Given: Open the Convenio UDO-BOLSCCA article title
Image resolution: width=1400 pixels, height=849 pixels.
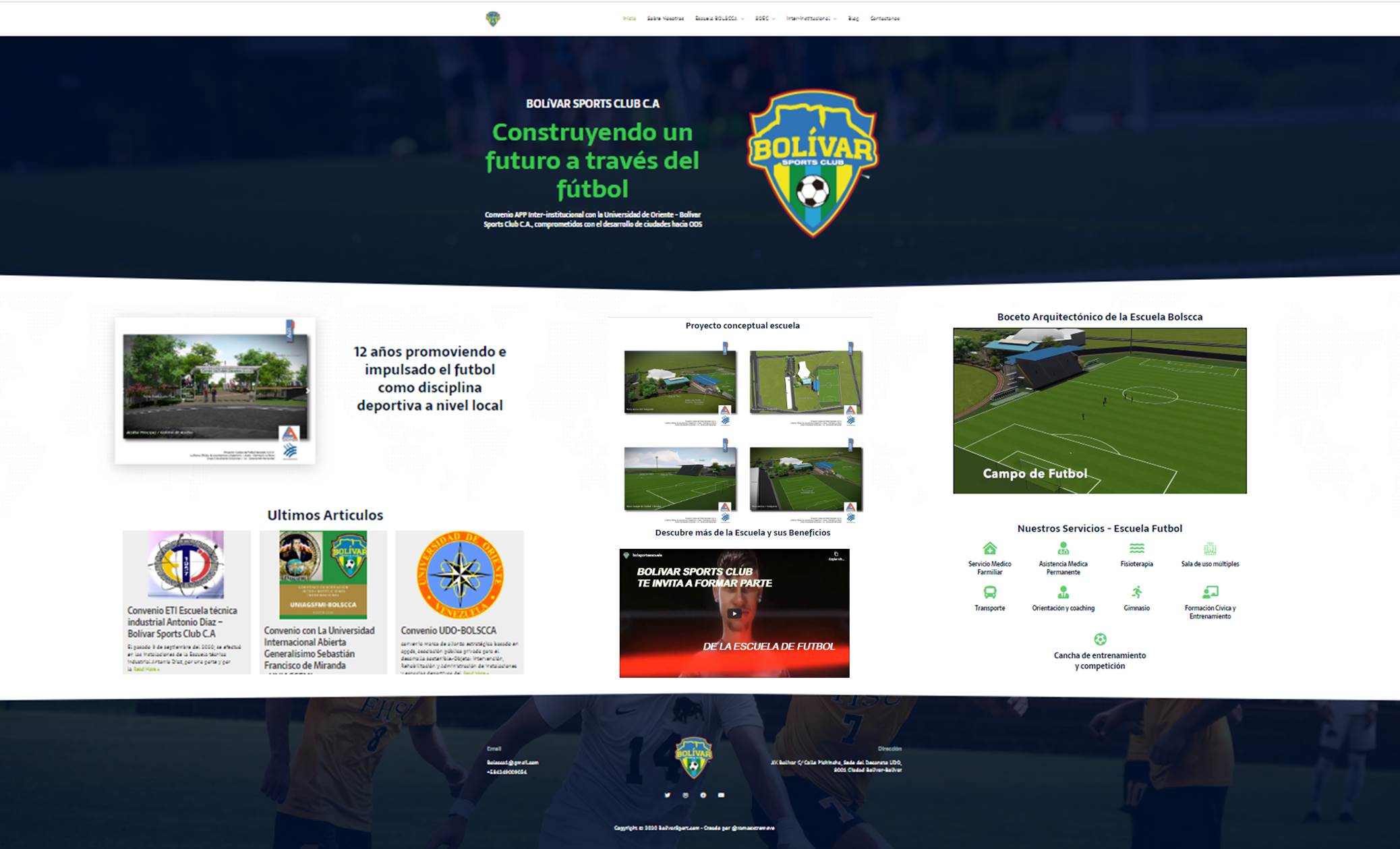Looking at the screenshot, I should (x=448, y=631).
